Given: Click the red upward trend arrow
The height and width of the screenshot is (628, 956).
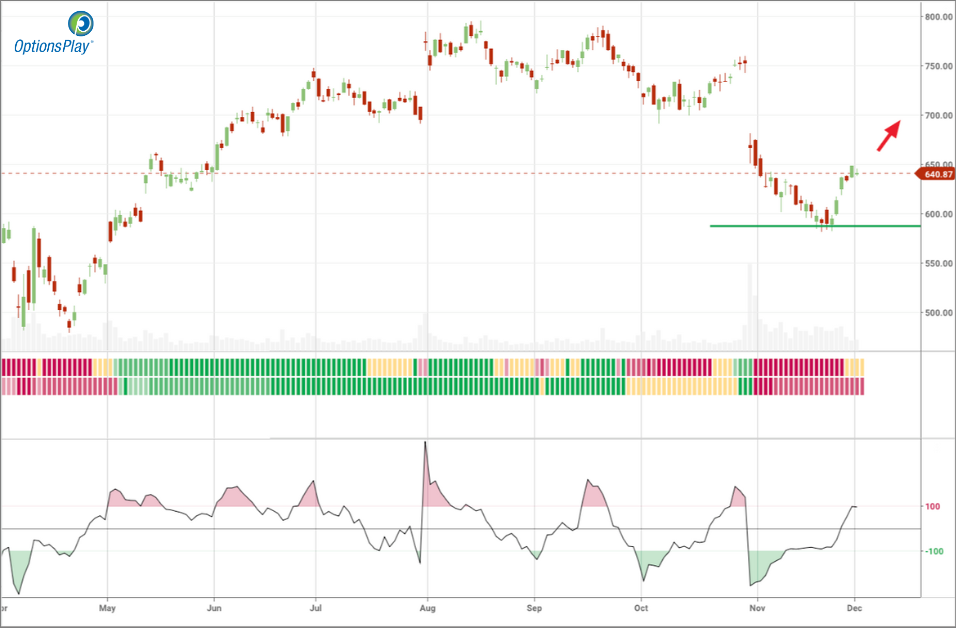Looking at the screenshot, I should [889, 136].
